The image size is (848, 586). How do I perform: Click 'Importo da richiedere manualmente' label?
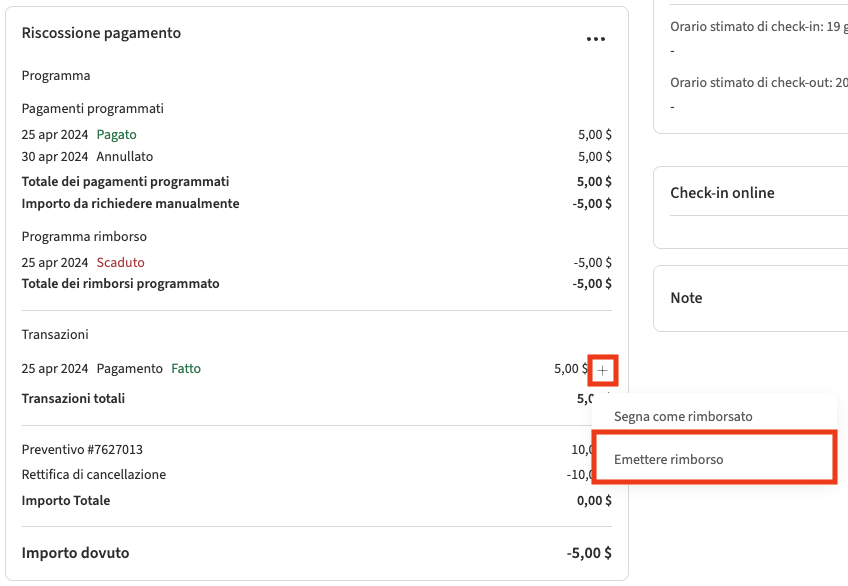tap(130, 203)
